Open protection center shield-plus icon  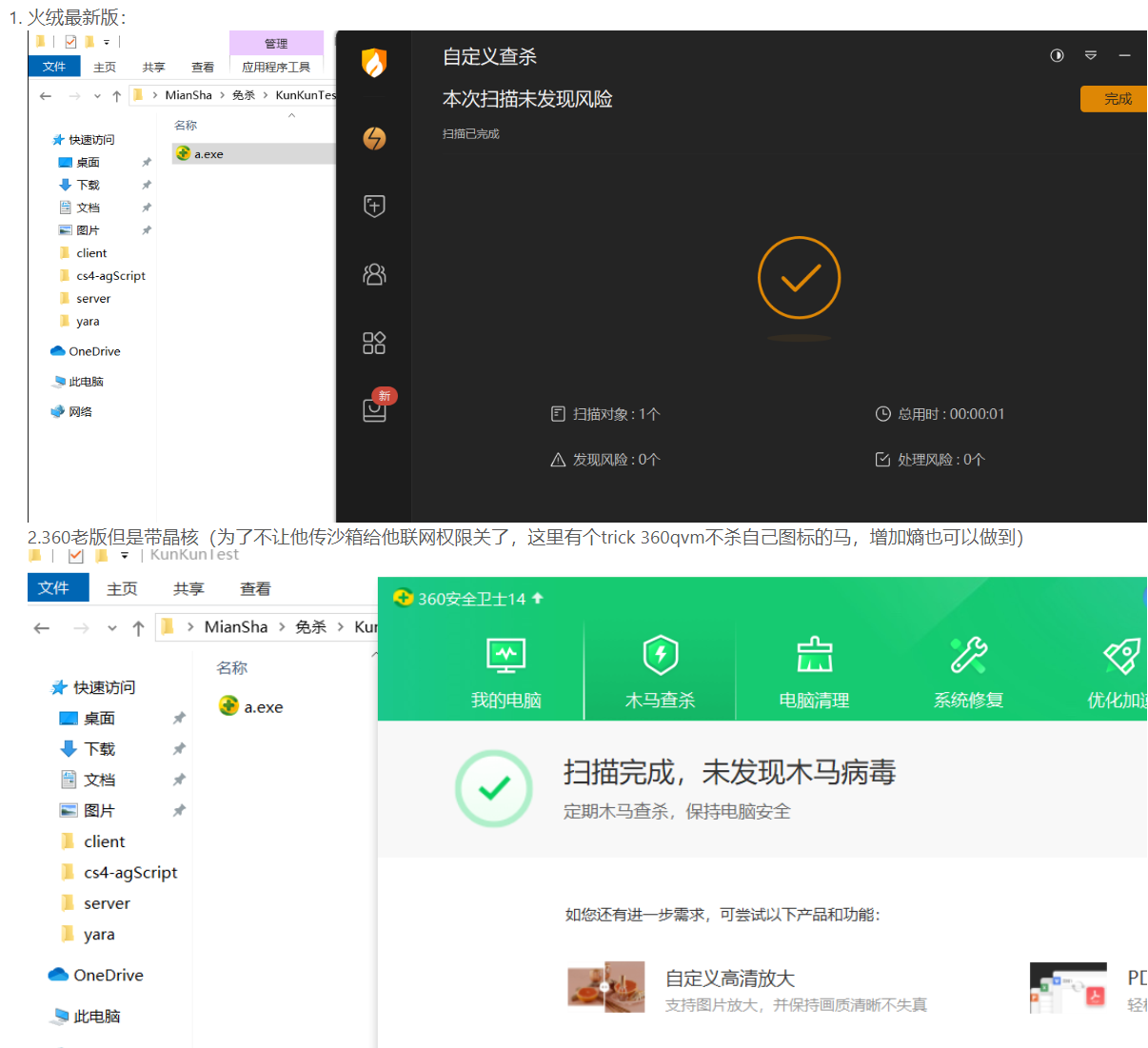click(x=374, y=206)
